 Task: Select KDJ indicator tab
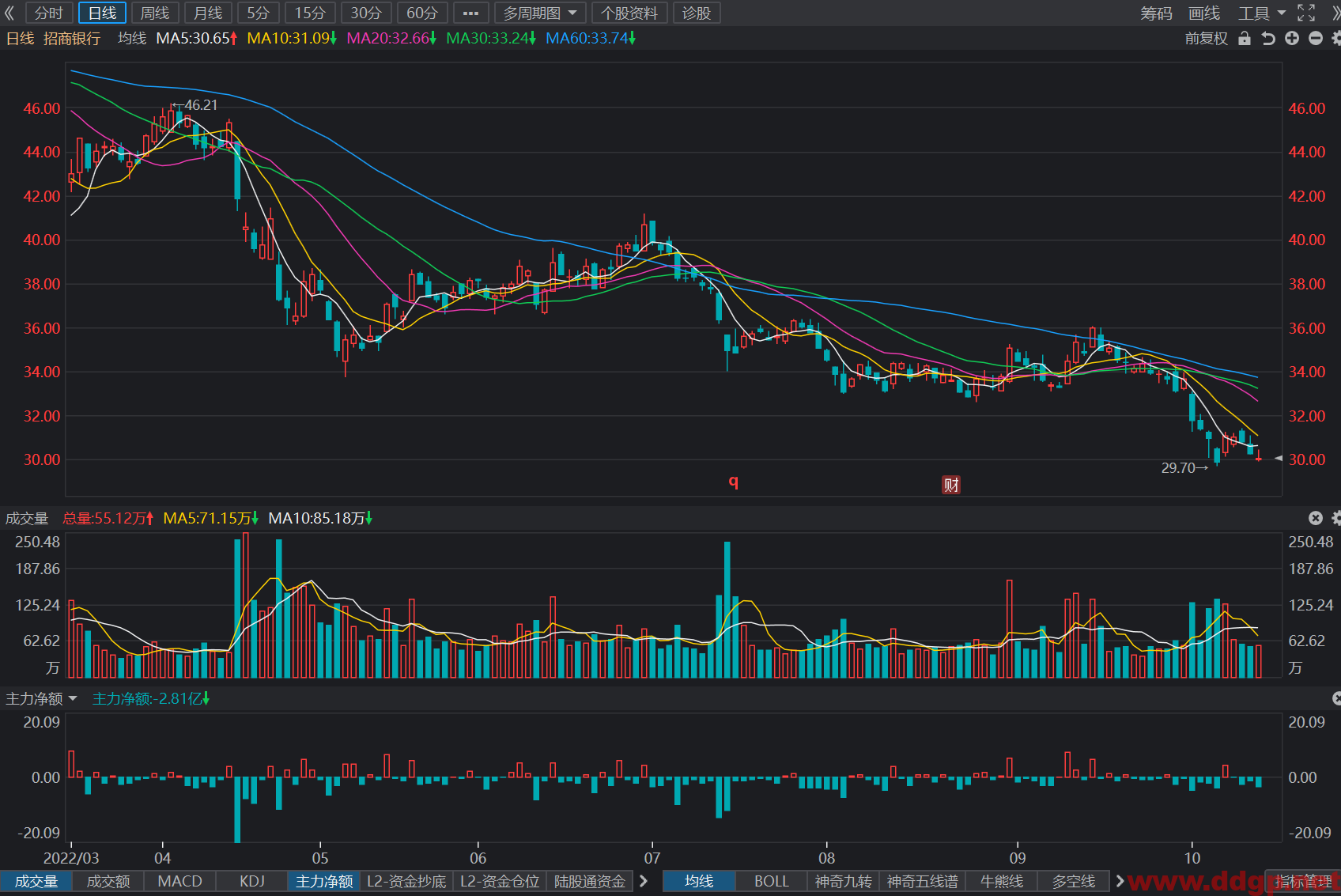tap(252, 881)
